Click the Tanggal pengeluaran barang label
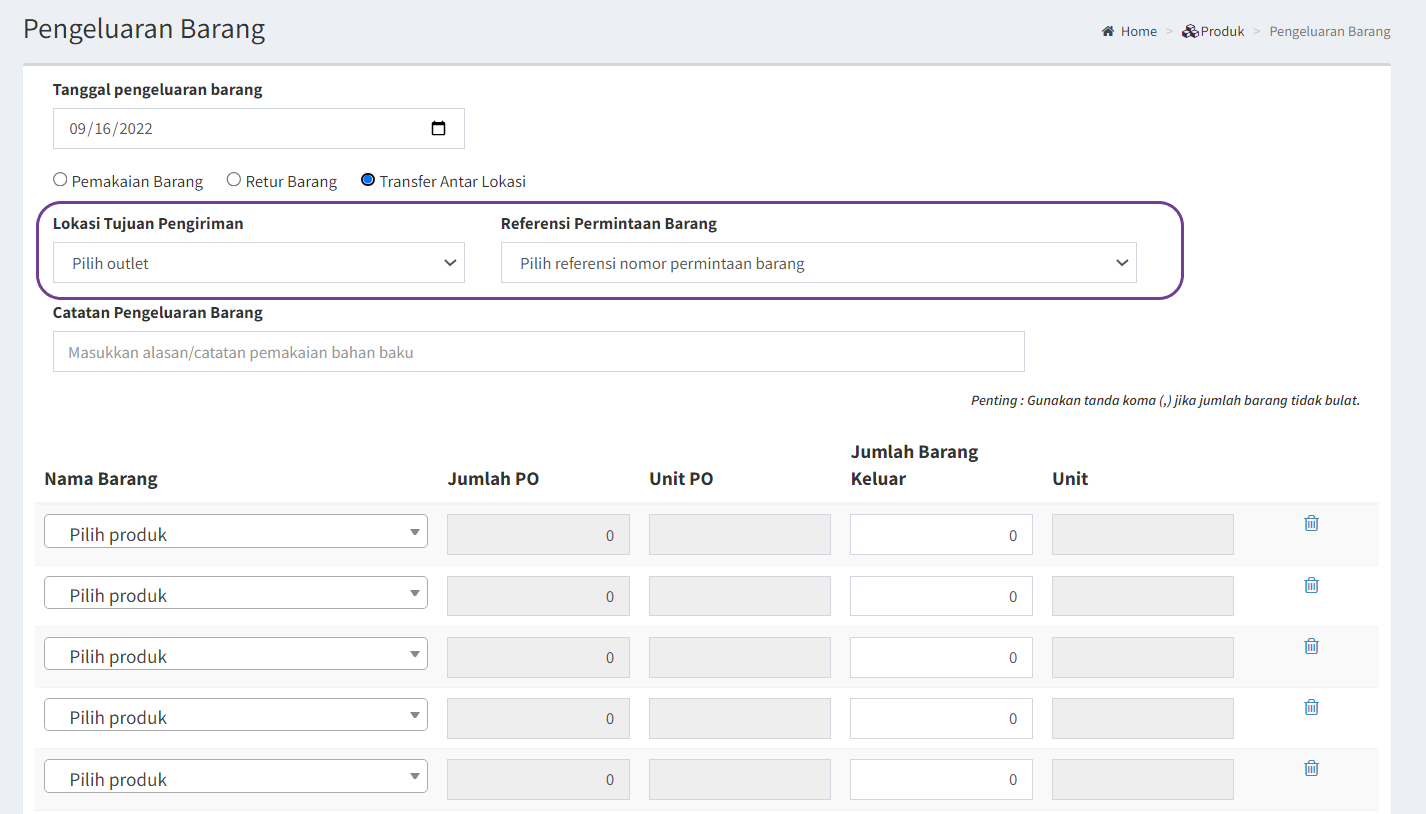 point(158,89)
